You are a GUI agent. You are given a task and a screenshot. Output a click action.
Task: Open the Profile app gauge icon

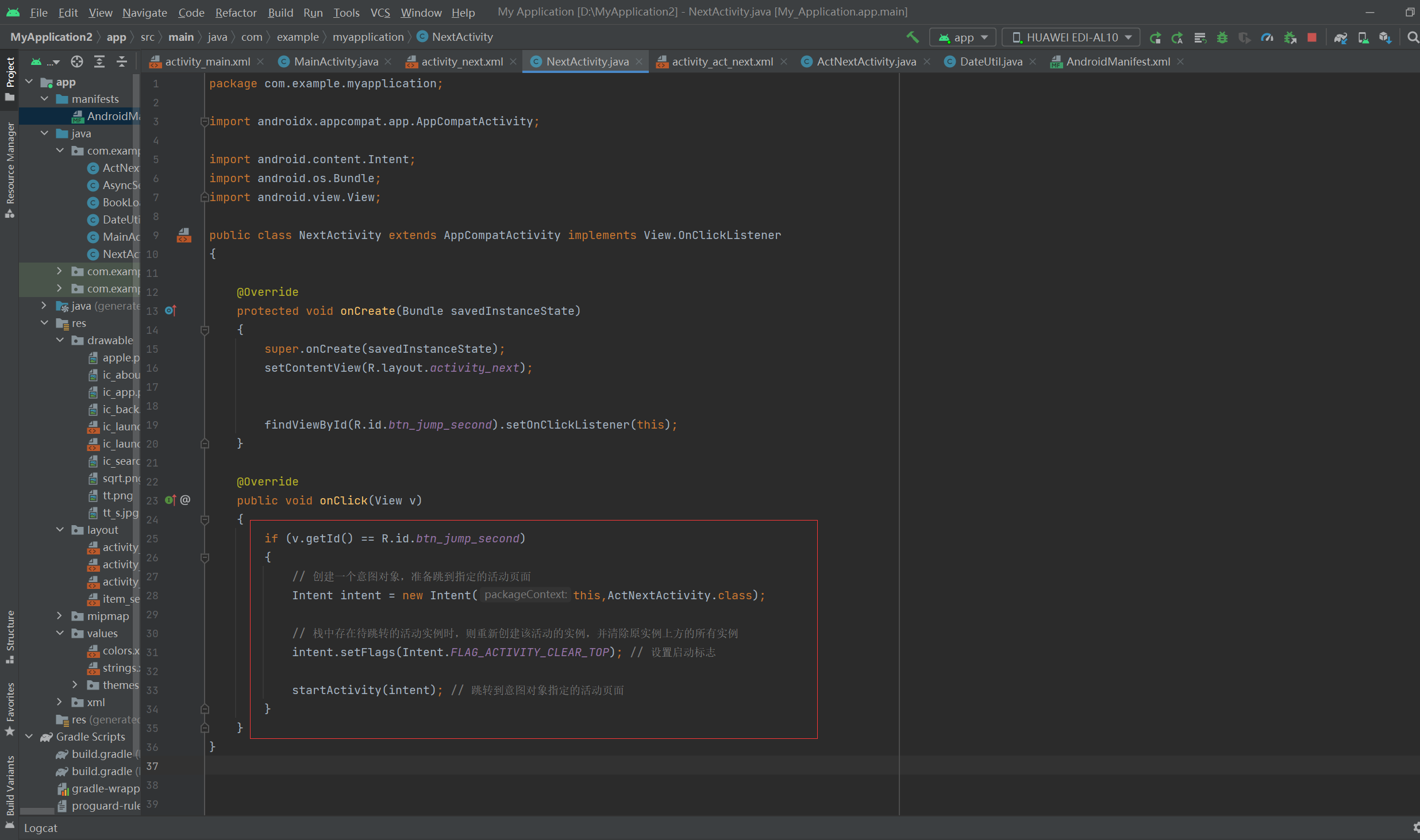pyautogui.click(x=1267, y=37)
